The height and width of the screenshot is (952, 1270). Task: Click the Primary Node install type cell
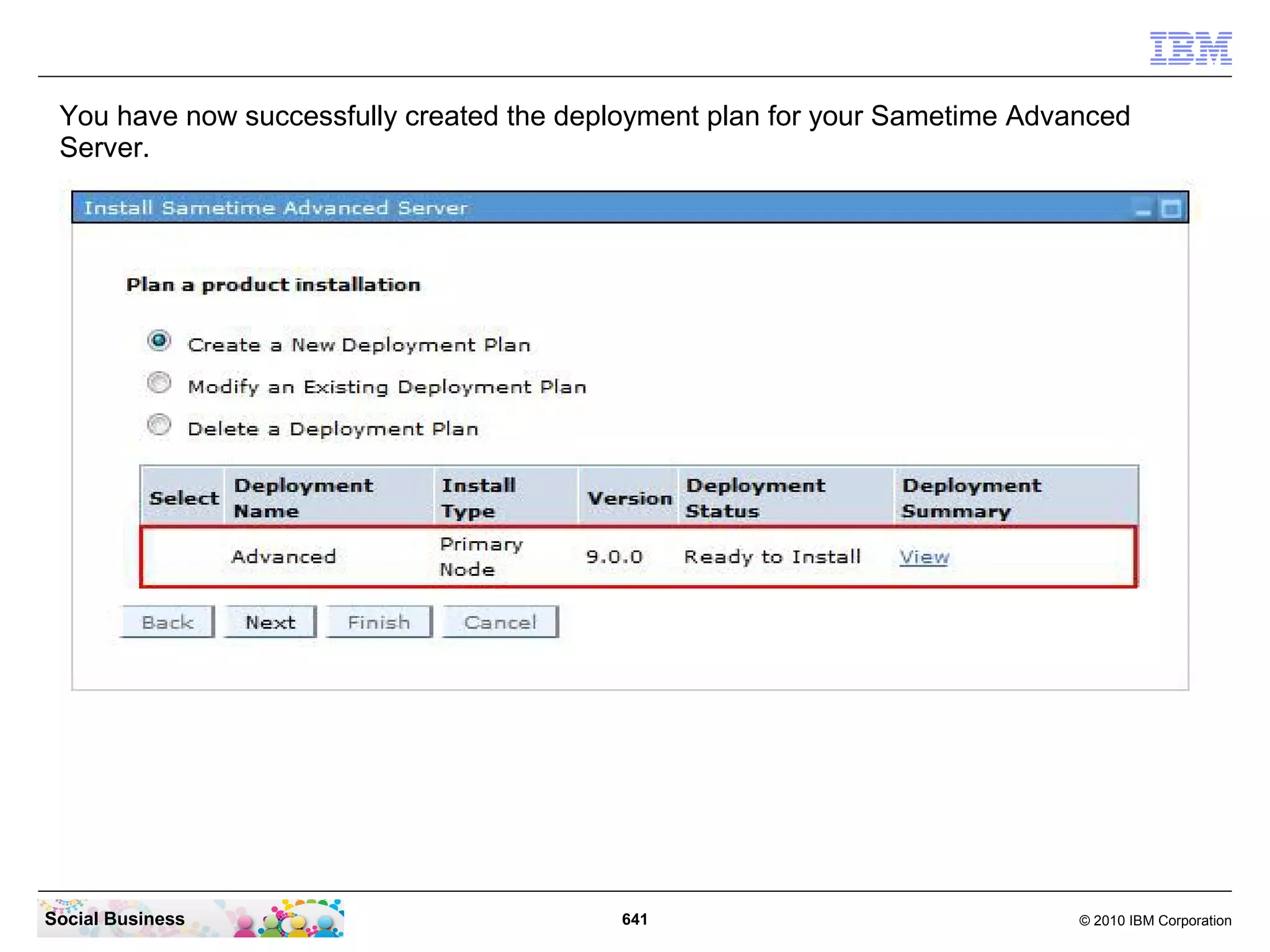(x=481, y=557)
